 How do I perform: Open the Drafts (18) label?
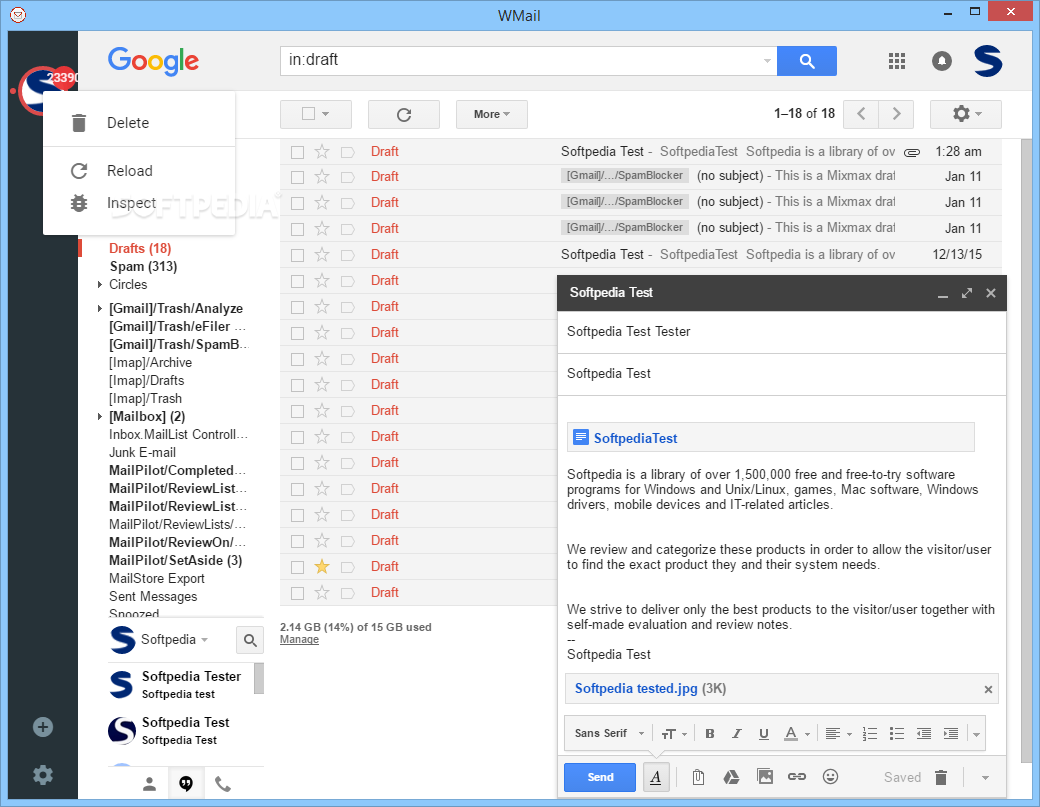tap(140, 248)
